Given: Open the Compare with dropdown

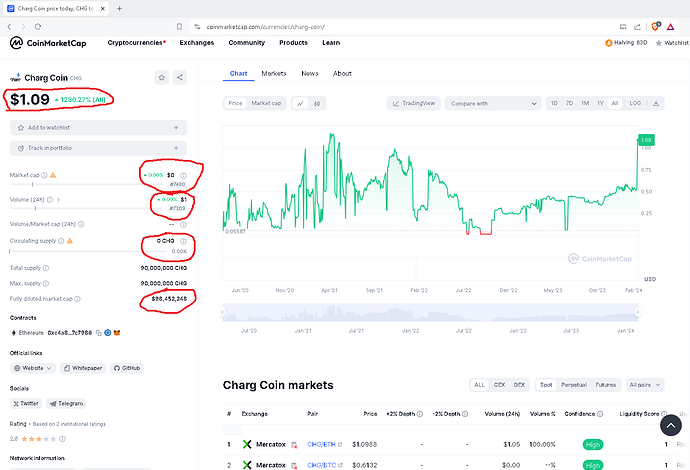Looking at the screenshot, I should [x=493, y=103].
